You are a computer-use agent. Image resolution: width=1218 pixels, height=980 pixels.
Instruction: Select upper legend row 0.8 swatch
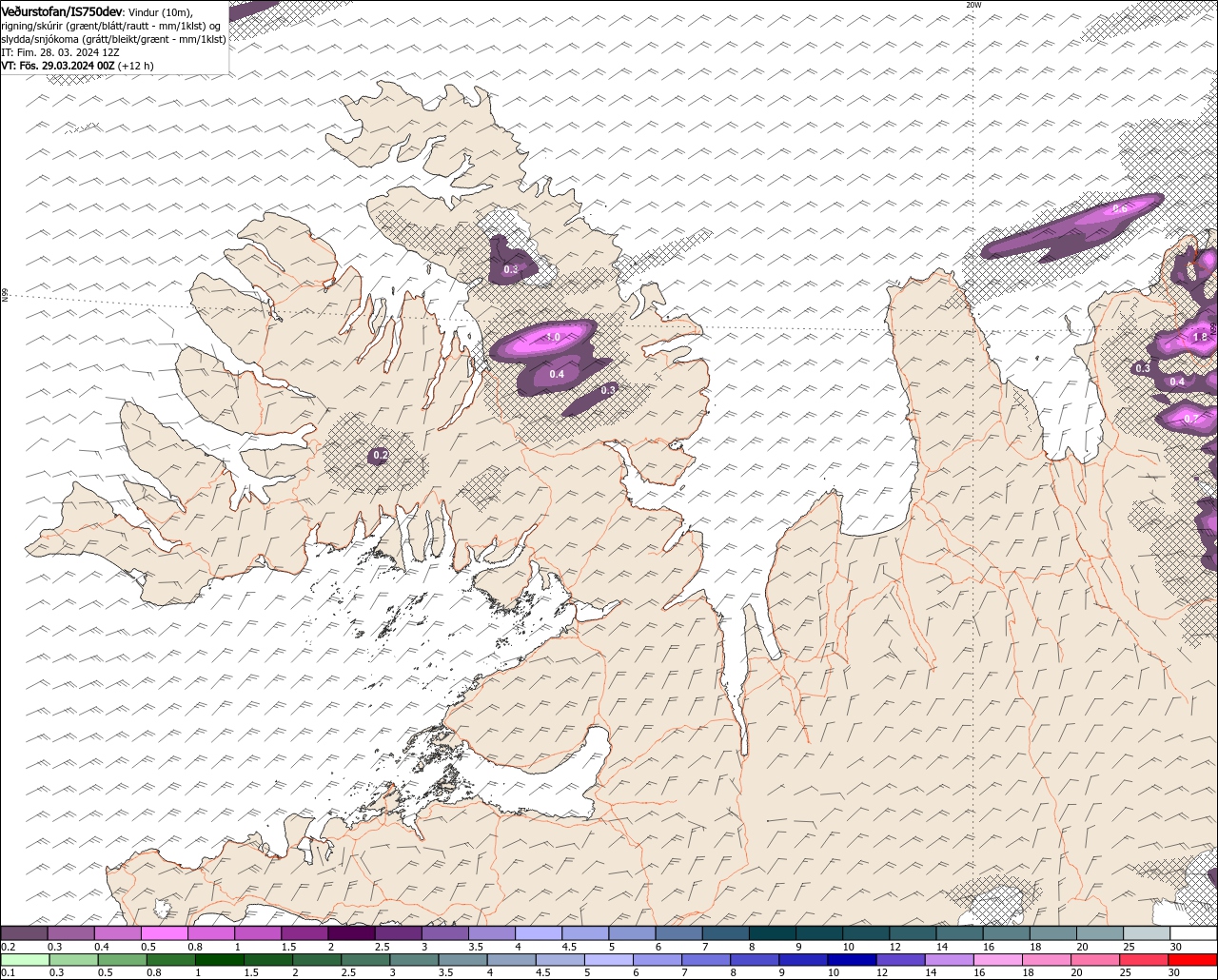click(x=211, y=933)
